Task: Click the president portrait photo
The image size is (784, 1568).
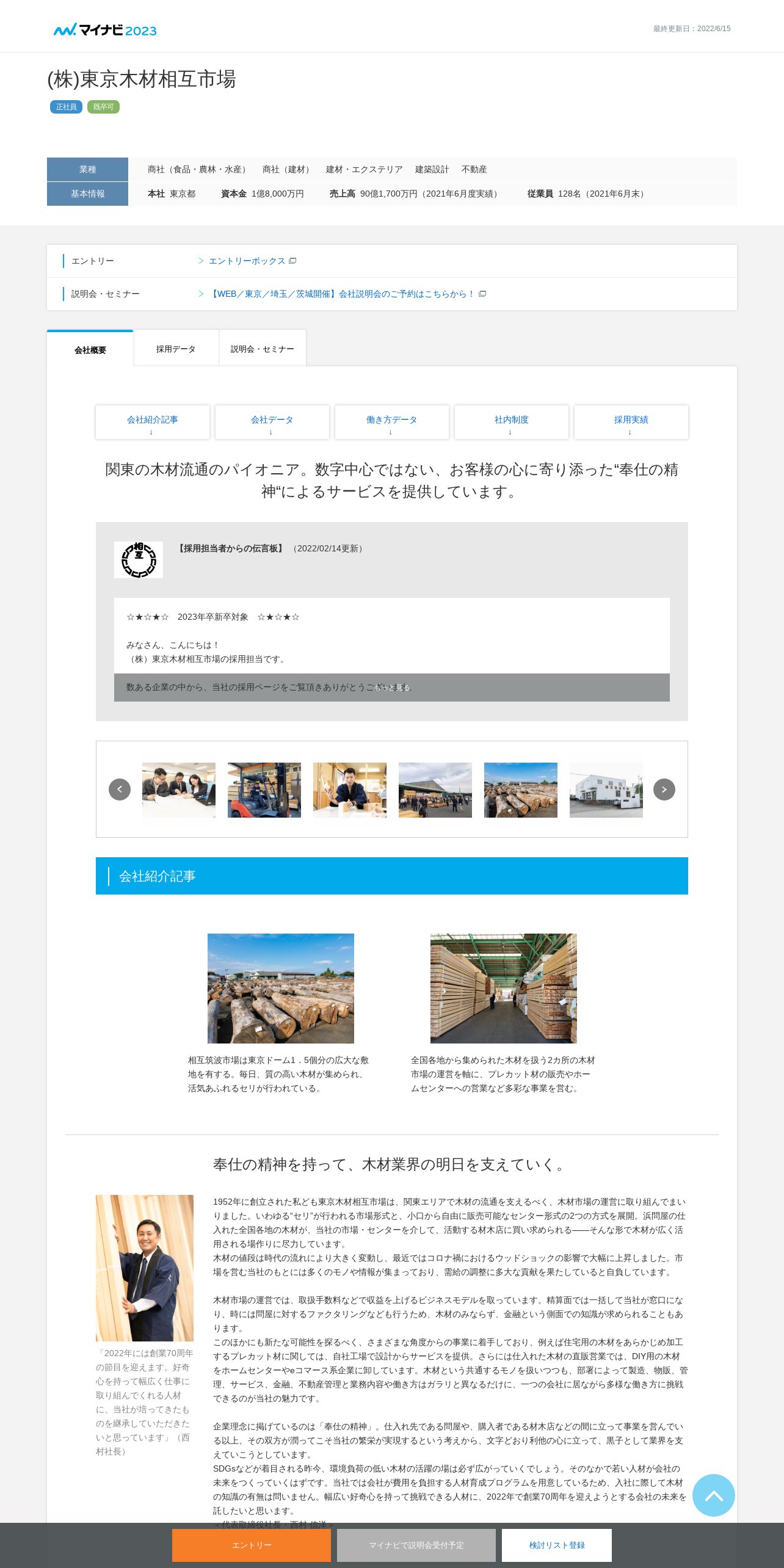Action: tap(145, 1268)
